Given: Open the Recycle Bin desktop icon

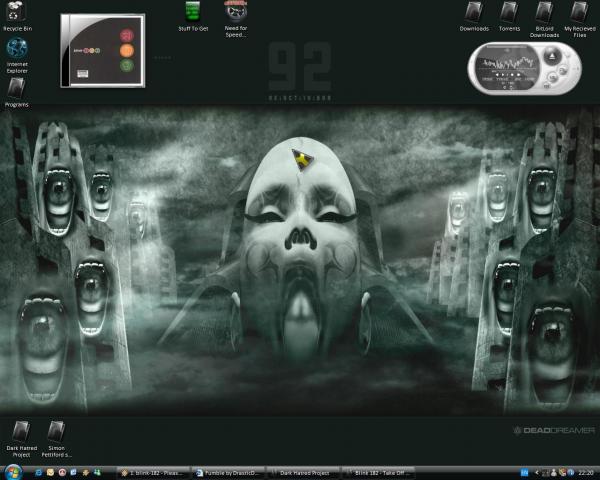Looking at the screenshot, I should (x=15, y=16).
